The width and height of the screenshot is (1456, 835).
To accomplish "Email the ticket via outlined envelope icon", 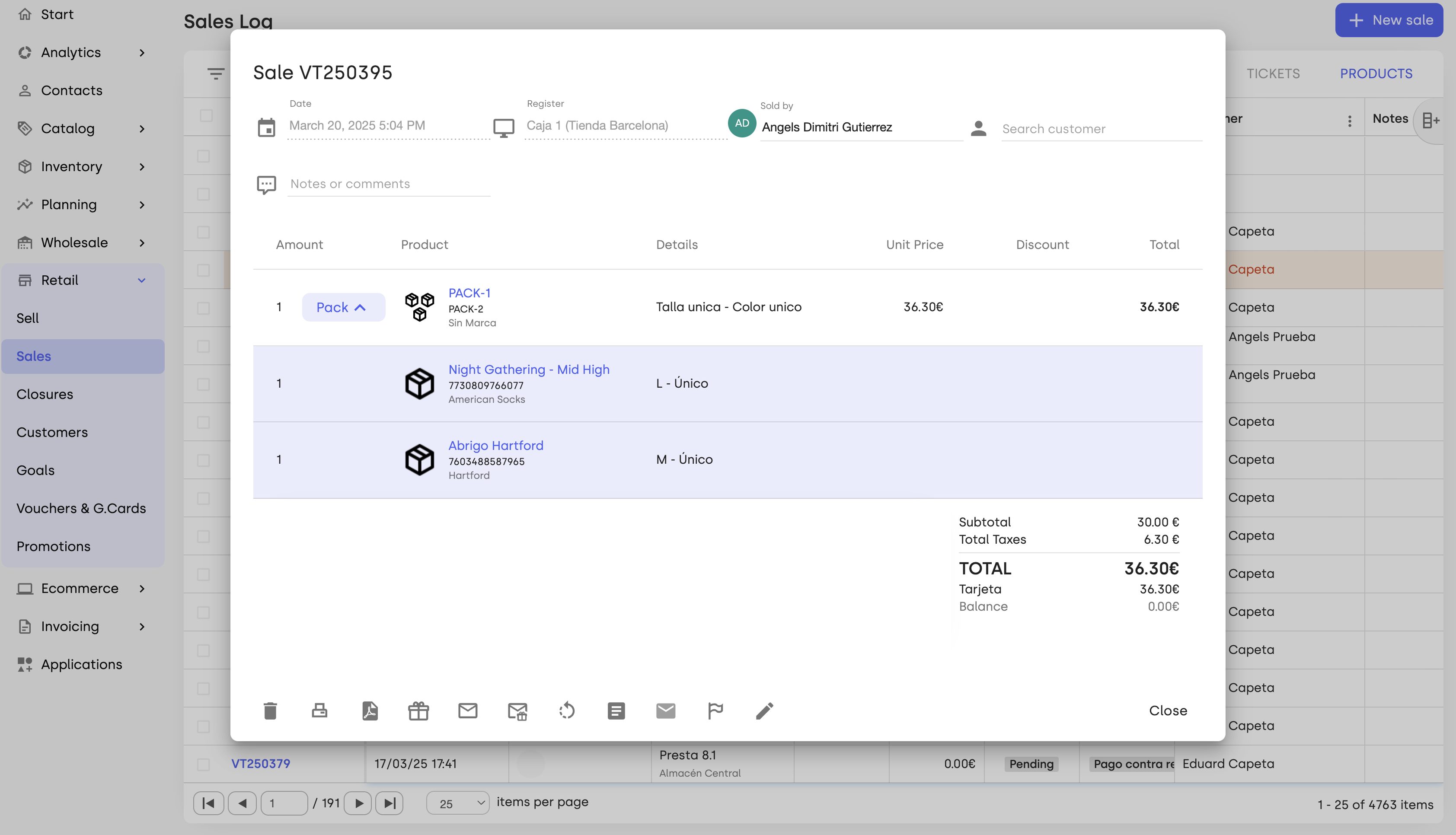I will click(x=468, y=711).
